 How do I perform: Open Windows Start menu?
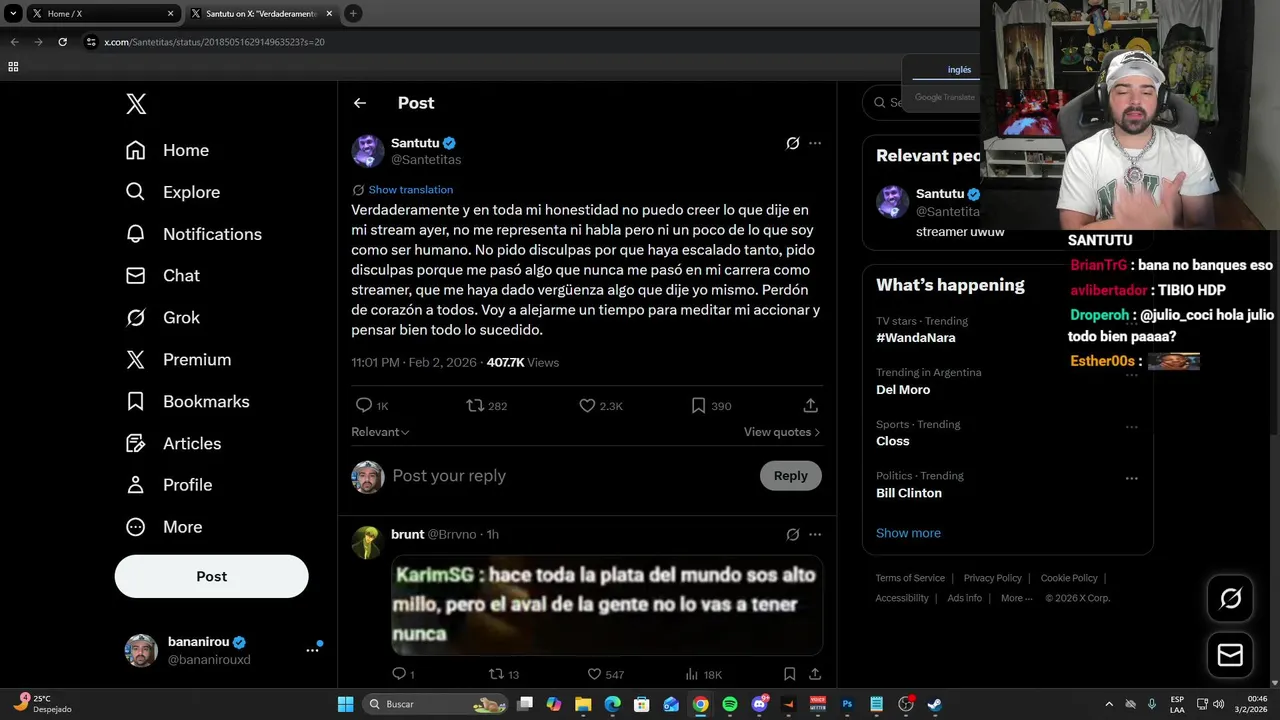click(346, 704)
